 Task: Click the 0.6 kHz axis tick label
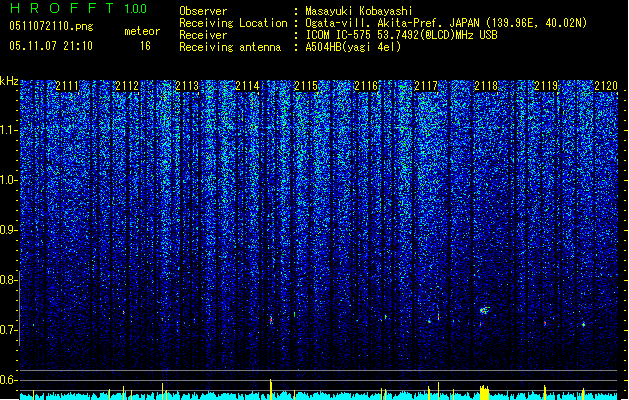point(8,380)
